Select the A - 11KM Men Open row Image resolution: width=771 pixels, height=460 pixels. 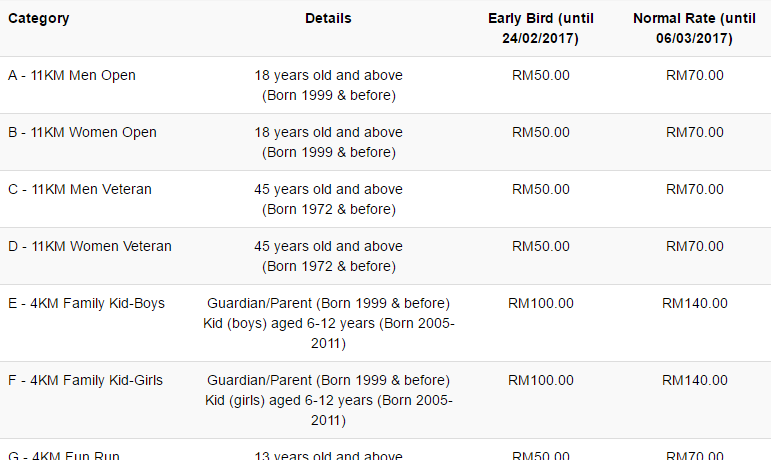tap(72, 76)
